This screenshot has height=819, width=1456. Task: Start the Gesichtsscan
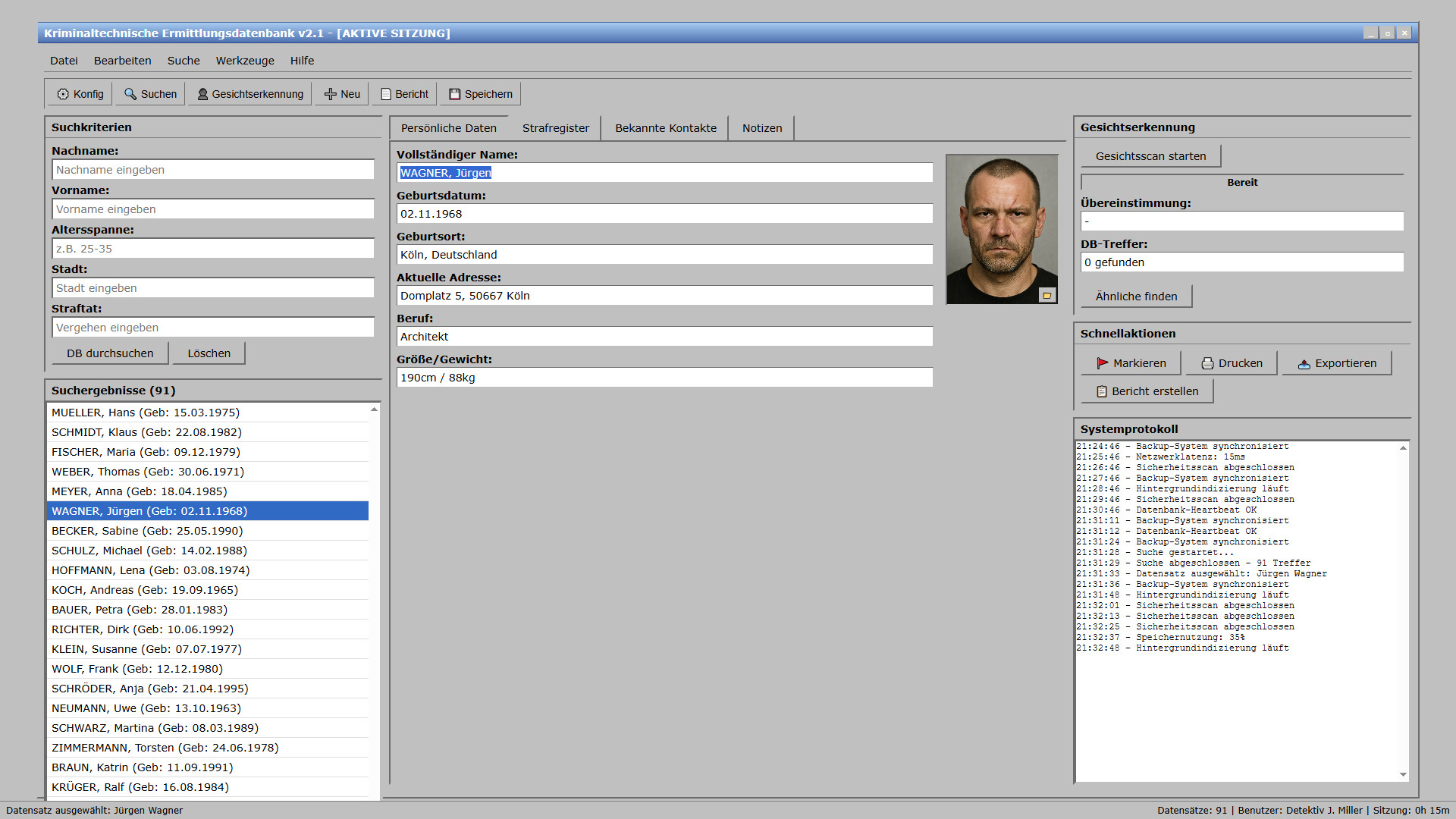1150,156
